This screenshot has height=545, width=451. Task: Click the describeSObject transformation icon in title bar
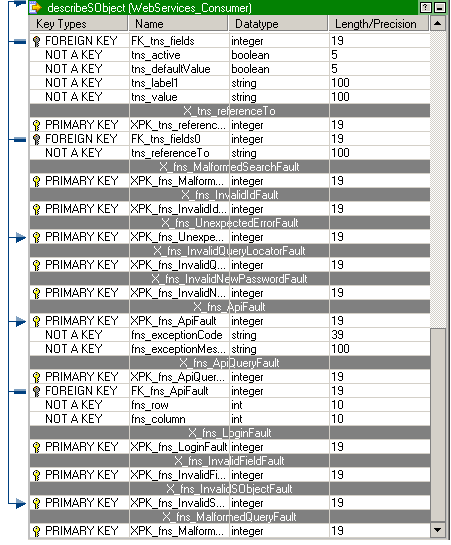(x=36, y=7)
